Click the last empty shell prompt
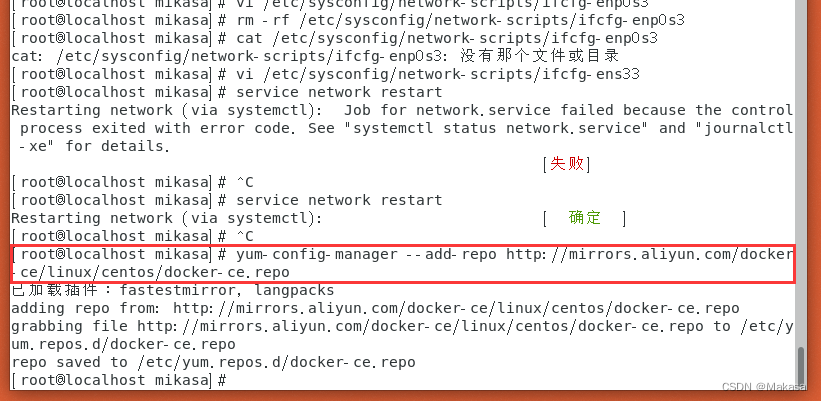Viewport: 821px width, 401px height. pos(119,381)
